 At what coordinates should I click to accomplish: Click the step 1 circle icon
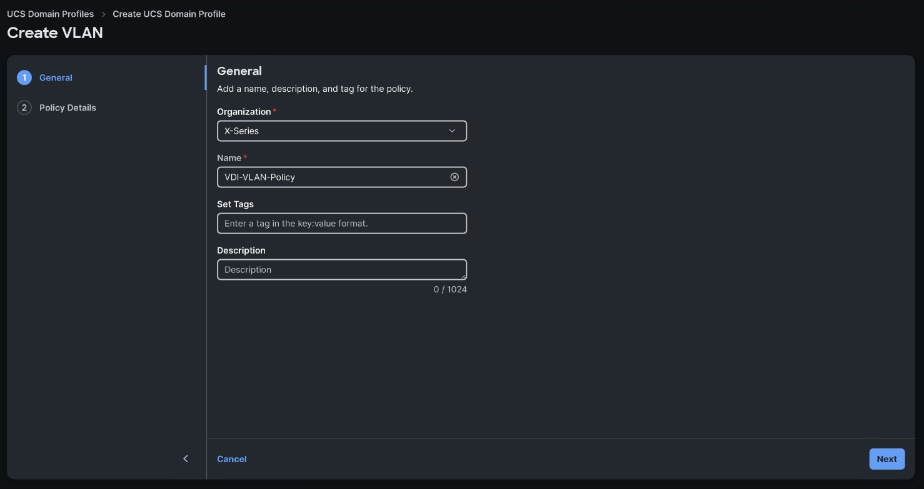pos(24,78)
